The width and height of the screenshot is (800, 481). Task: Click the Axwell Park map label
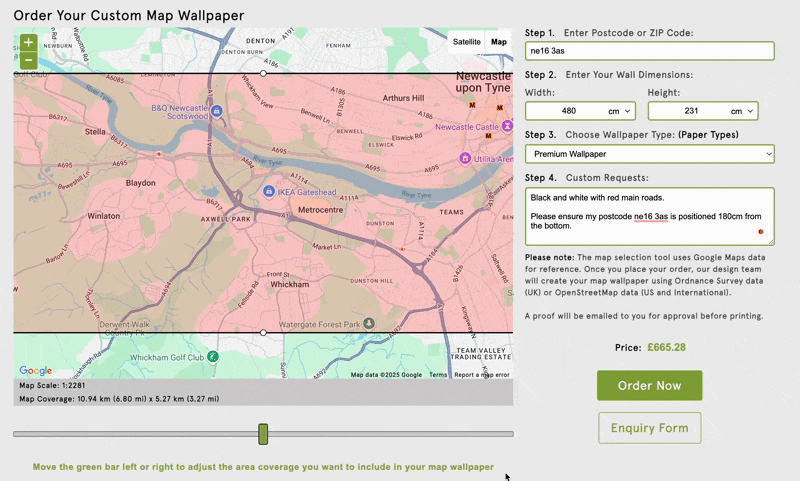tap(226, 219)
